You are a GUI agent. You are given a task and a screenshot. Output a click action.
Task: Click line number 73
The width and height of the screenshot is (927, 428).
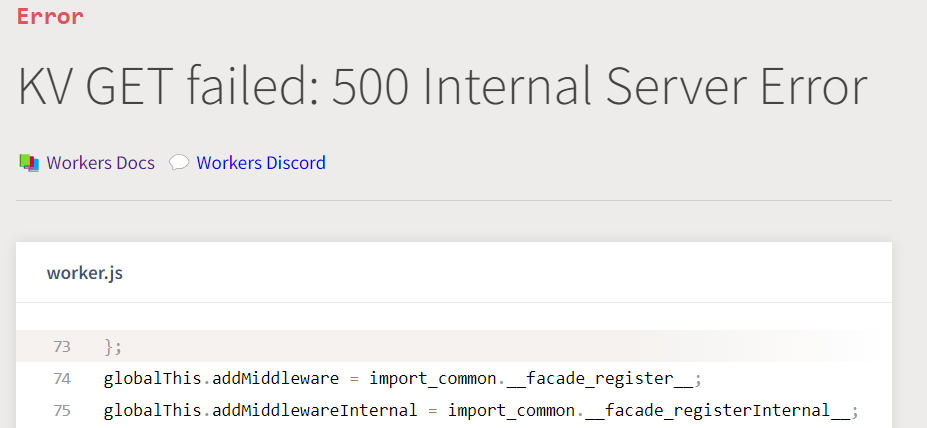(x=62, y=346)
